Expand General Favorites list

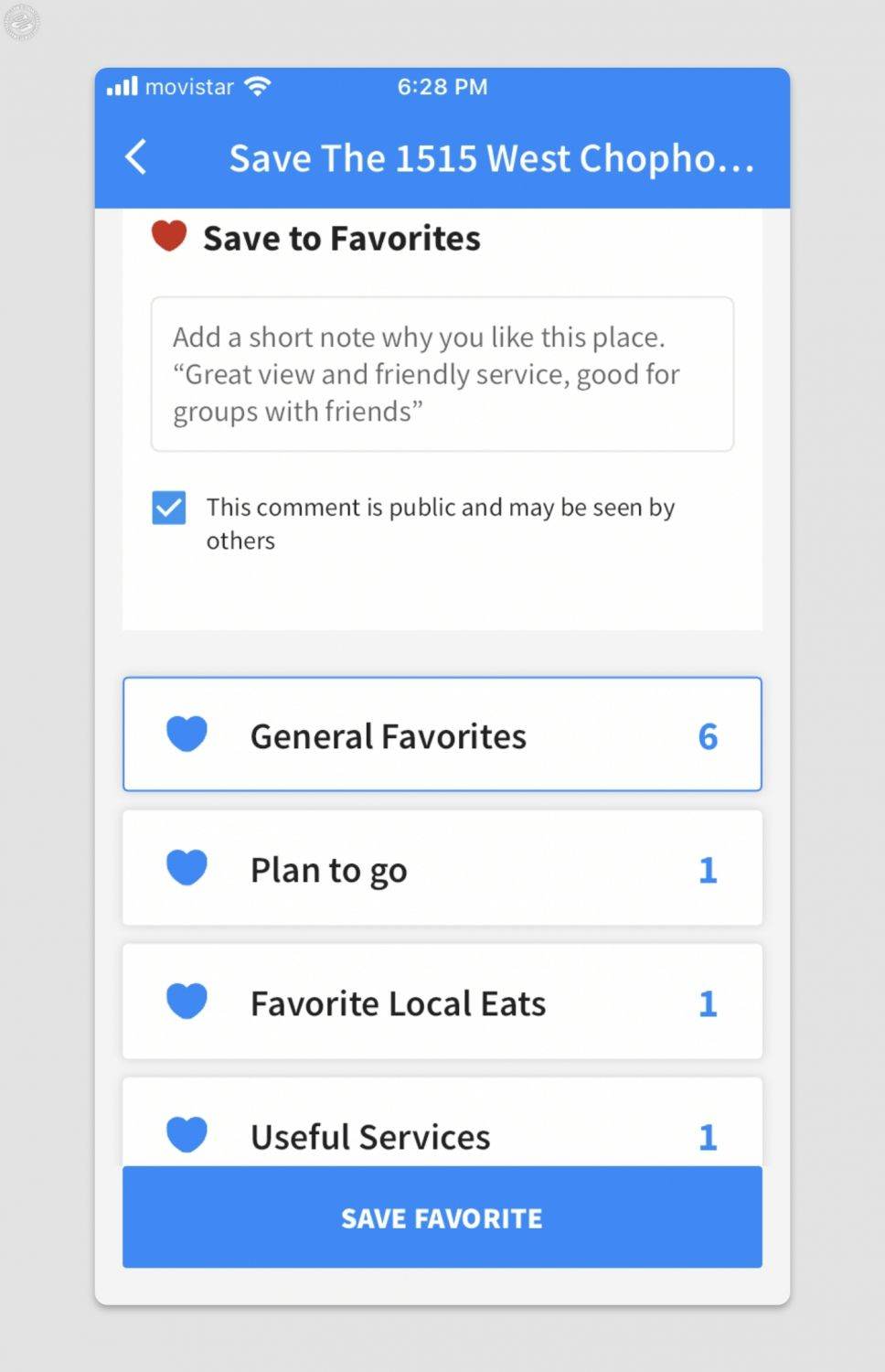442,734
